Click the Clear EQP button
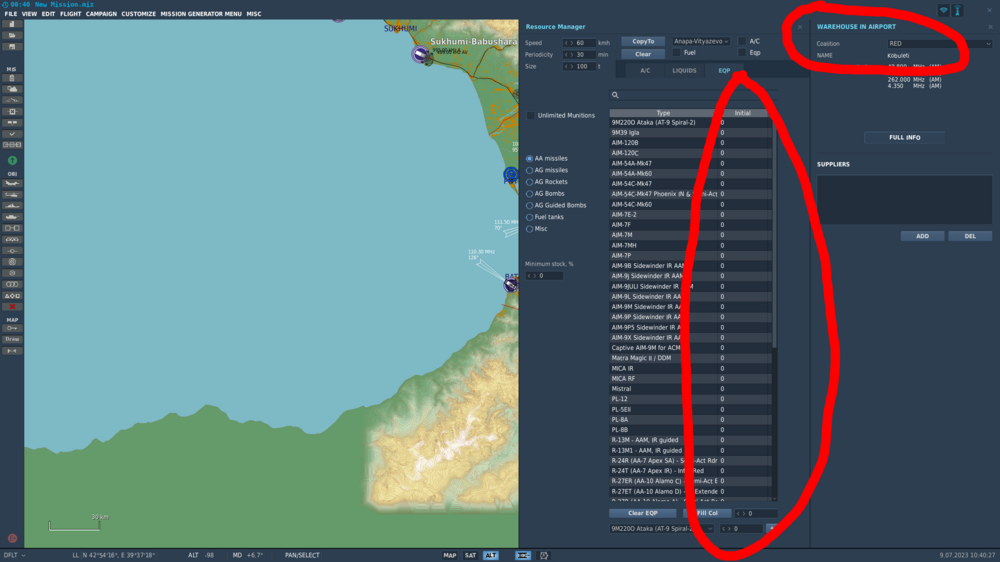The width and height of the screenshot is (1000, 562). (x=643, y=514)
